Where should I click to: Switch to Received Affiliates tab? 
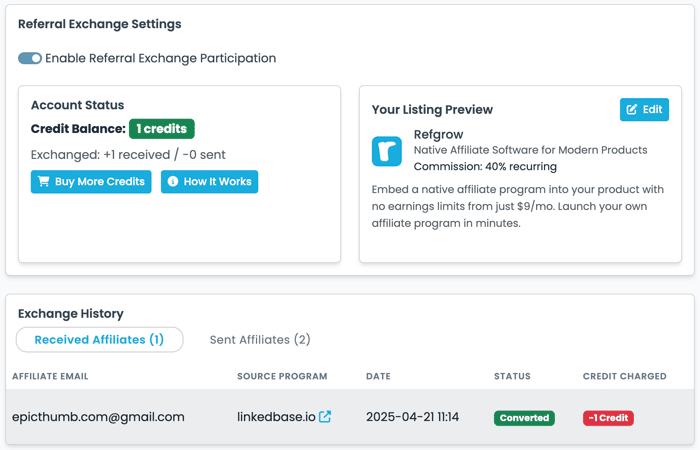coord(100,340)
